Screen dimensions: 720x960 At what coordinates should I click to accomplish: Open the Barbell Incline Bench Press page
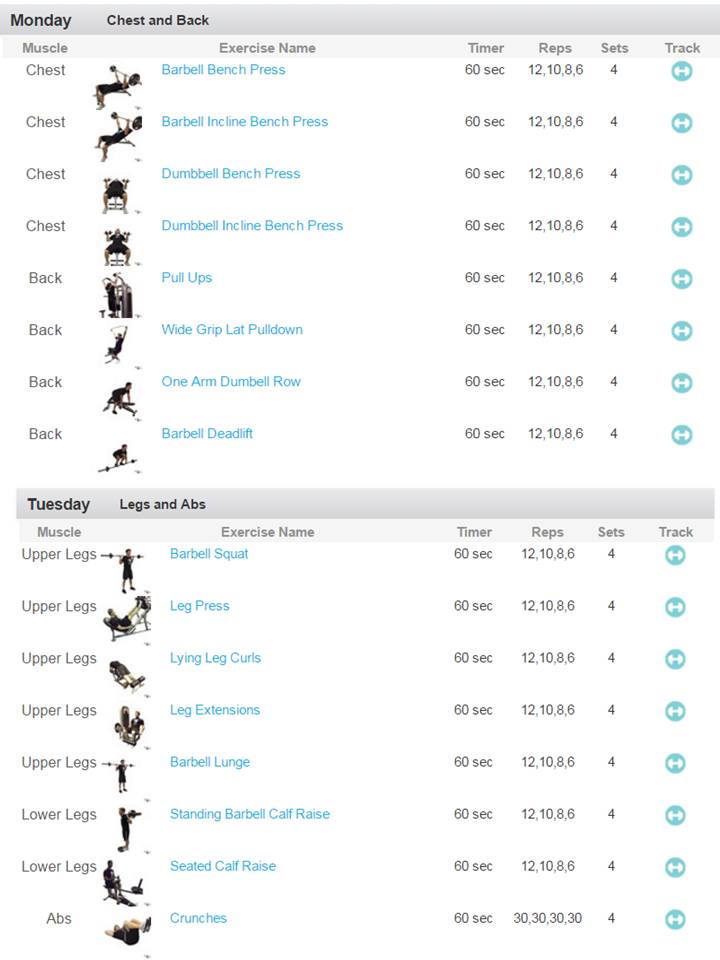point(245,121)
